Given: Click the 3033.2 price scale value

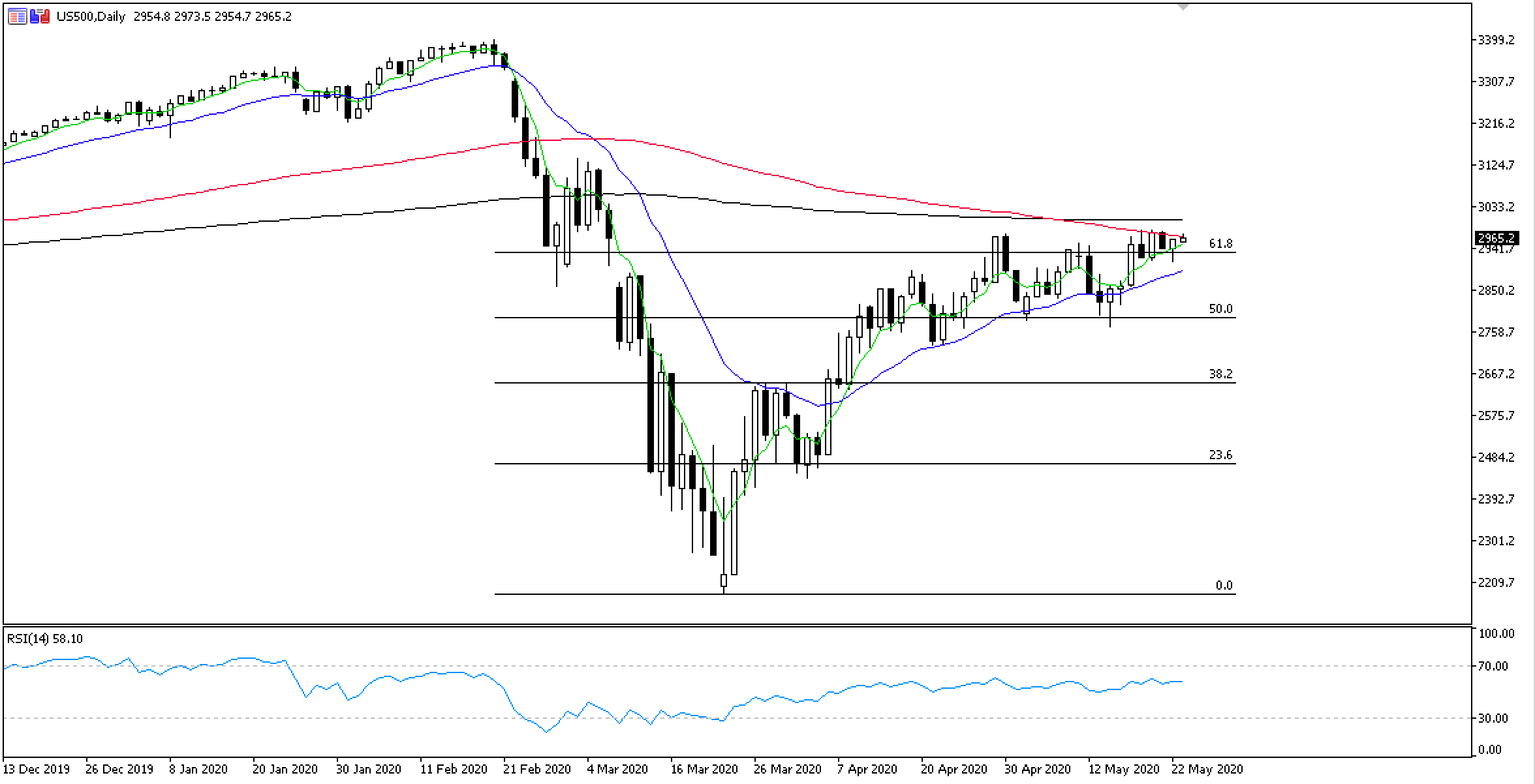Looking at the screenshot, I should 1495,207.
